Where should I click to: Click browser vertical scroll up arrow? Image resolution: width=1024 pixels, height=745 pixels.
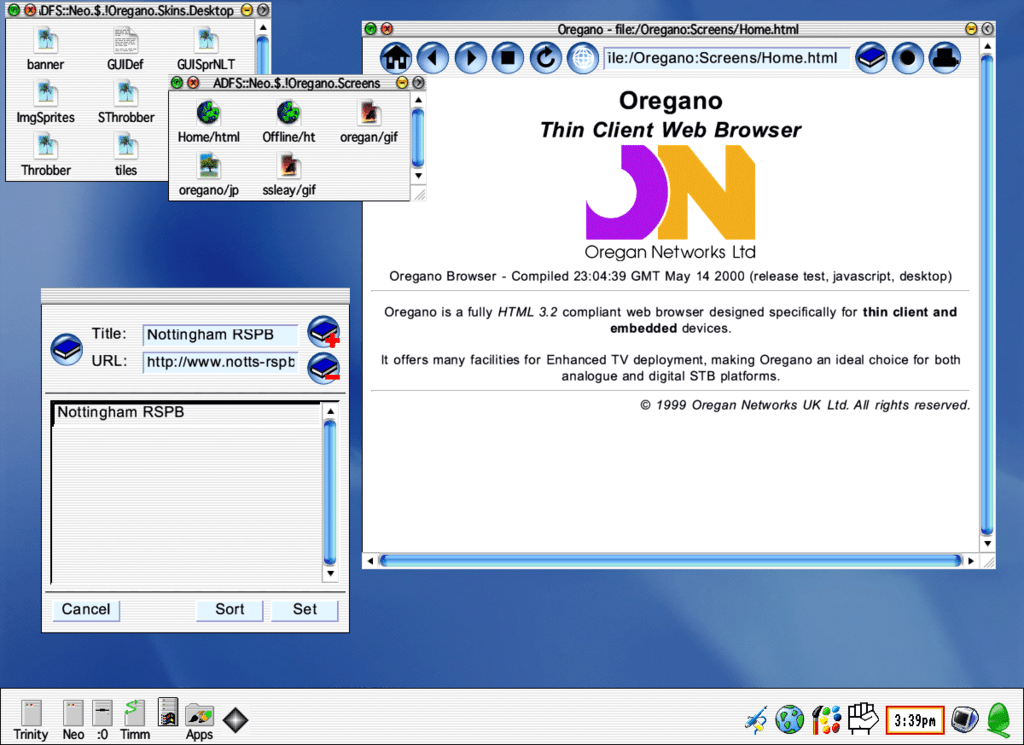(x=987, y=46)
